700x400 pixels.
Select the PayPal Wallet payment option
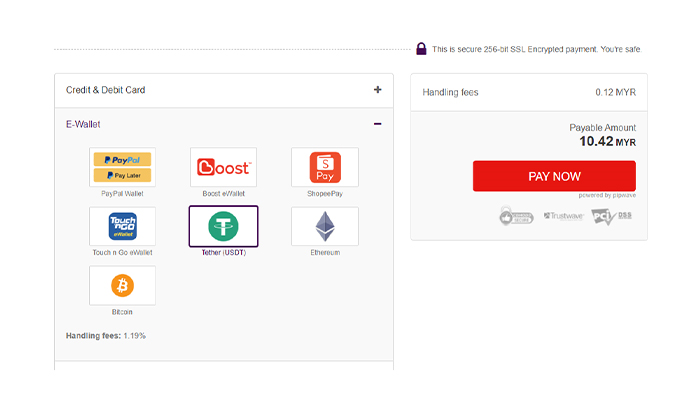click(x=122, y=167)
